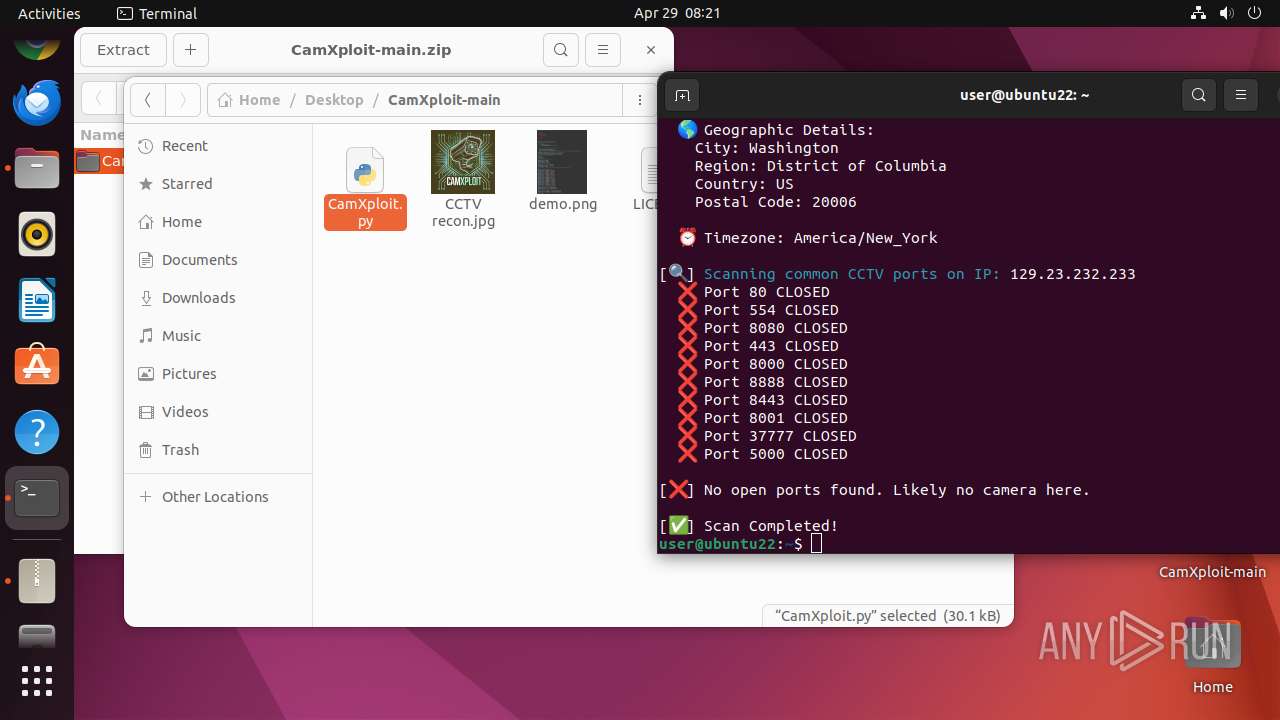Open the terminal hamburger menu

tap(1240, 95)
